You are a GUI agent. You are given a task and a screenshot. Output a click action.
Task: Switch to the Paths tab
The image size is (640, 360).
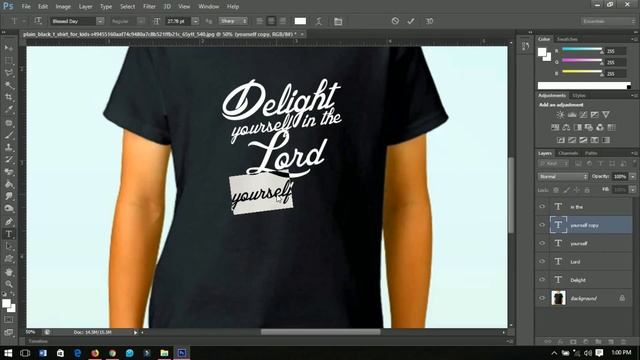point(591,153)
